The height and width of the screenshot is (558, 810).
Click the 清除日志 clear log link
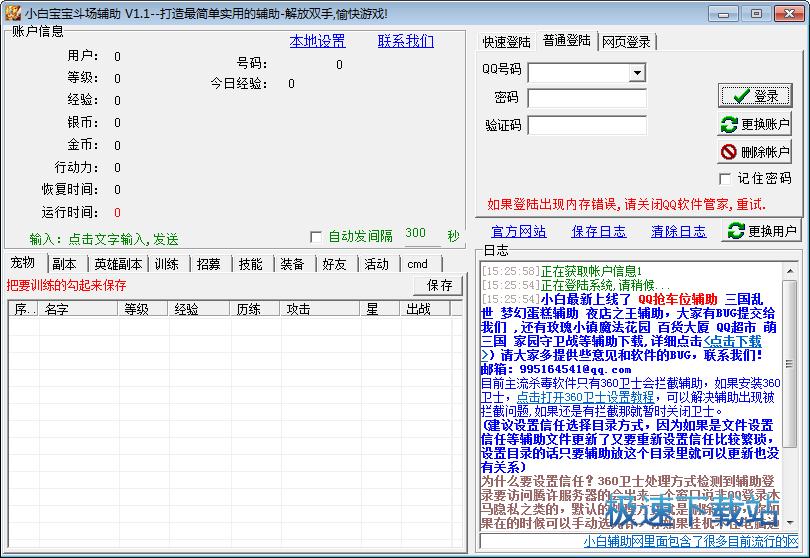point(678,231)
